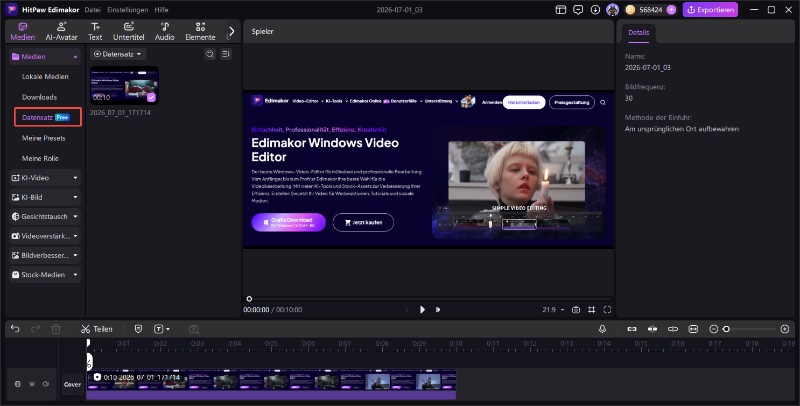Open the user avatar profile
This screenshot has width=800, height=406.
click(612, 10)
